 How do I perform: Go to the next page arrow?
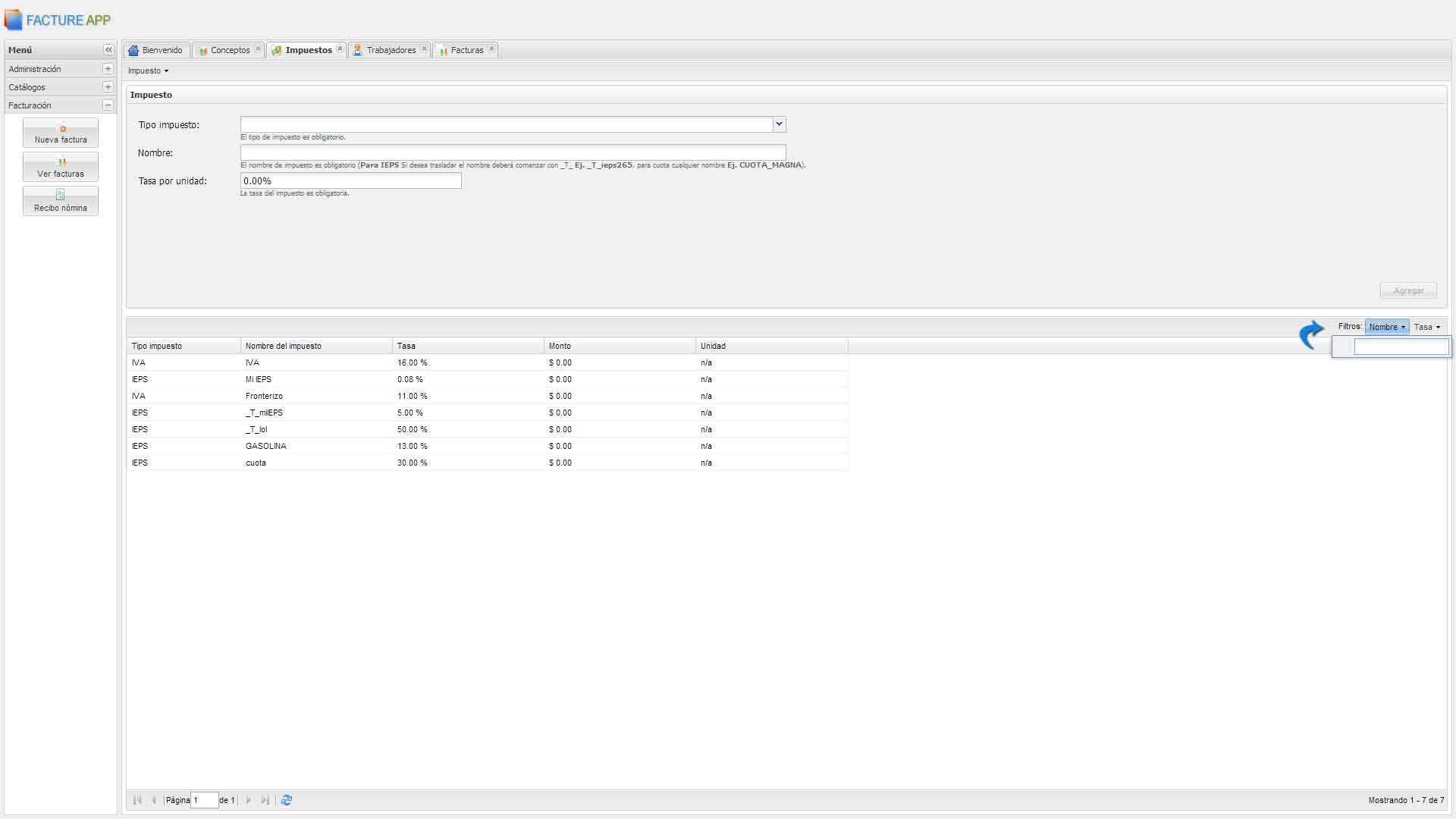(x=249, y=800)
